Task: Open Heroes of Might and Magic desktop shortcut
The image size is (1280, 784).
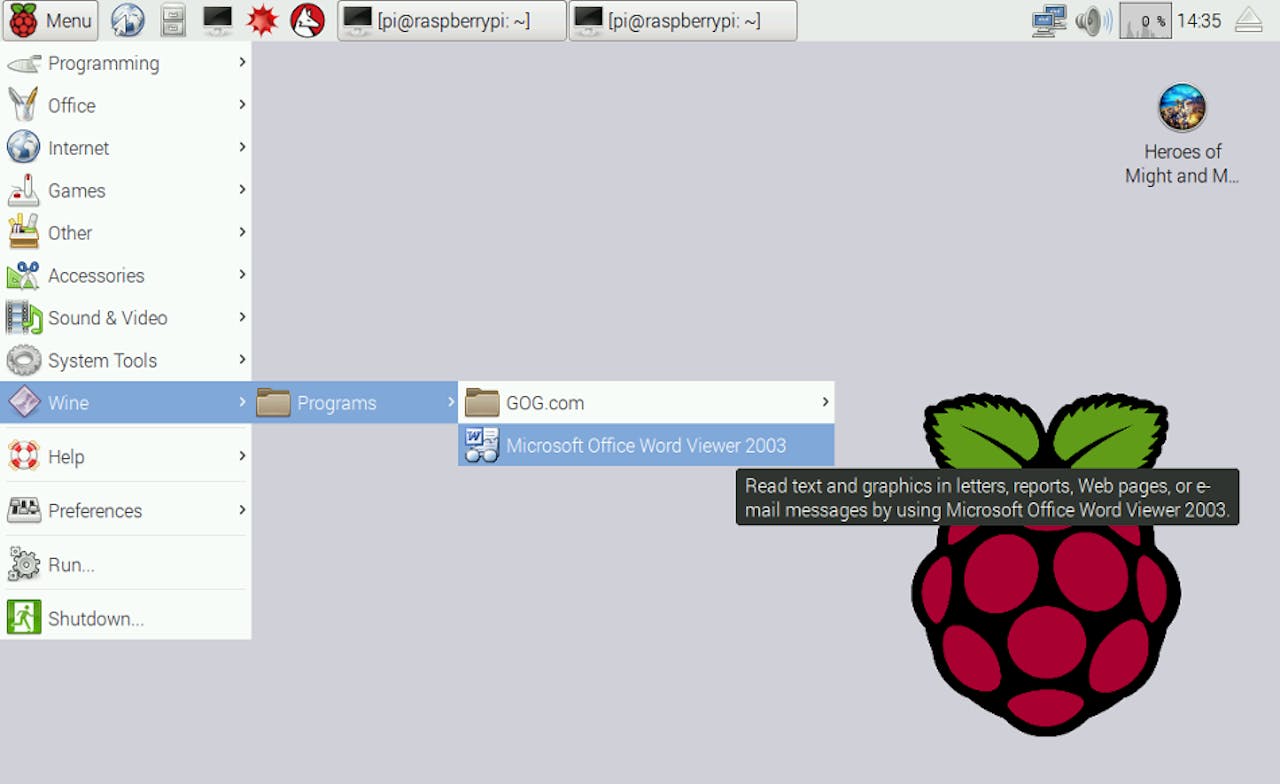Action: [x=1182, y=135]
